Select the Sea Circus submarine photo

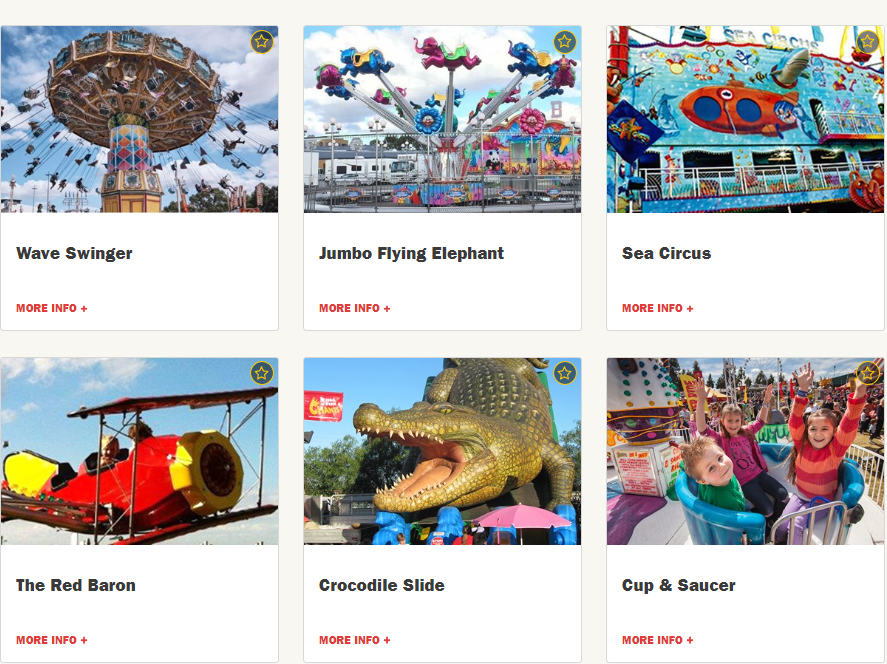point(746,119)
